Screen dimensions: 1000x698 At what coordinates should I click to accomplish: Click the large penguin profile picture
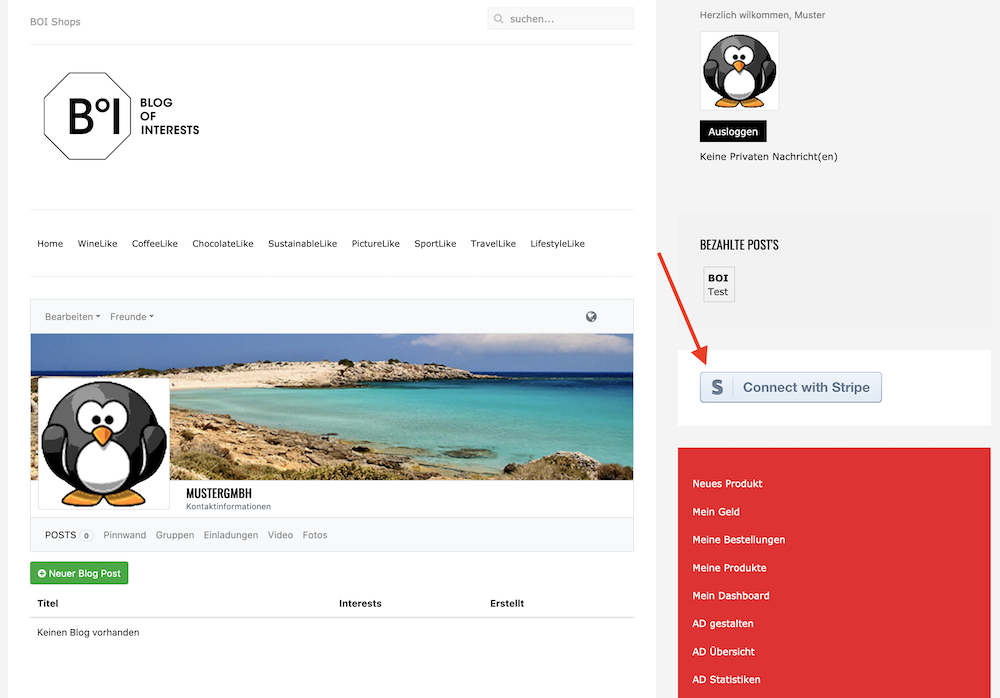tap(104, 443)
